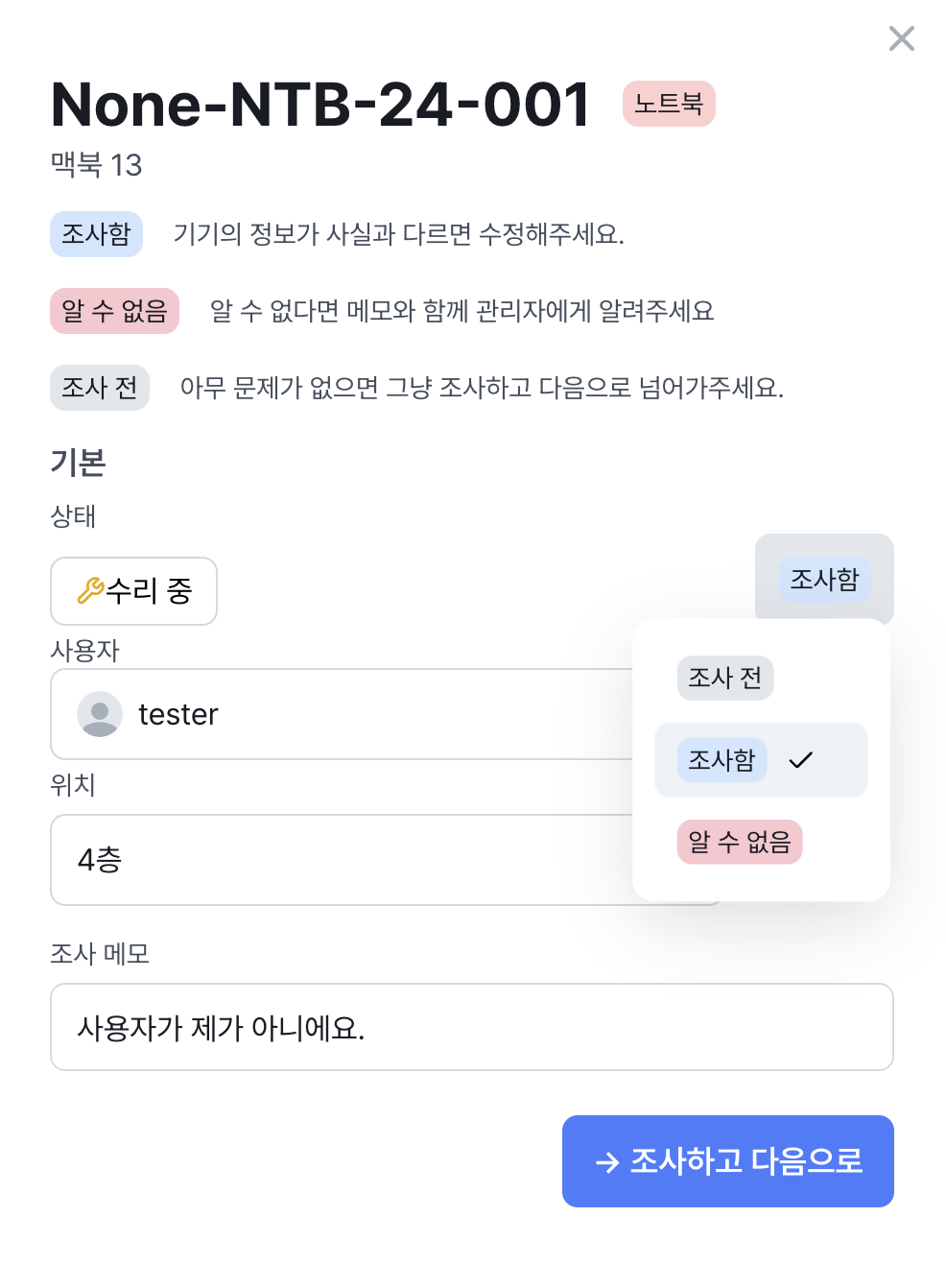The image size is (946, 1288).
Task: Click the checkmark next to 조사함 option
Action: [800, 760]
